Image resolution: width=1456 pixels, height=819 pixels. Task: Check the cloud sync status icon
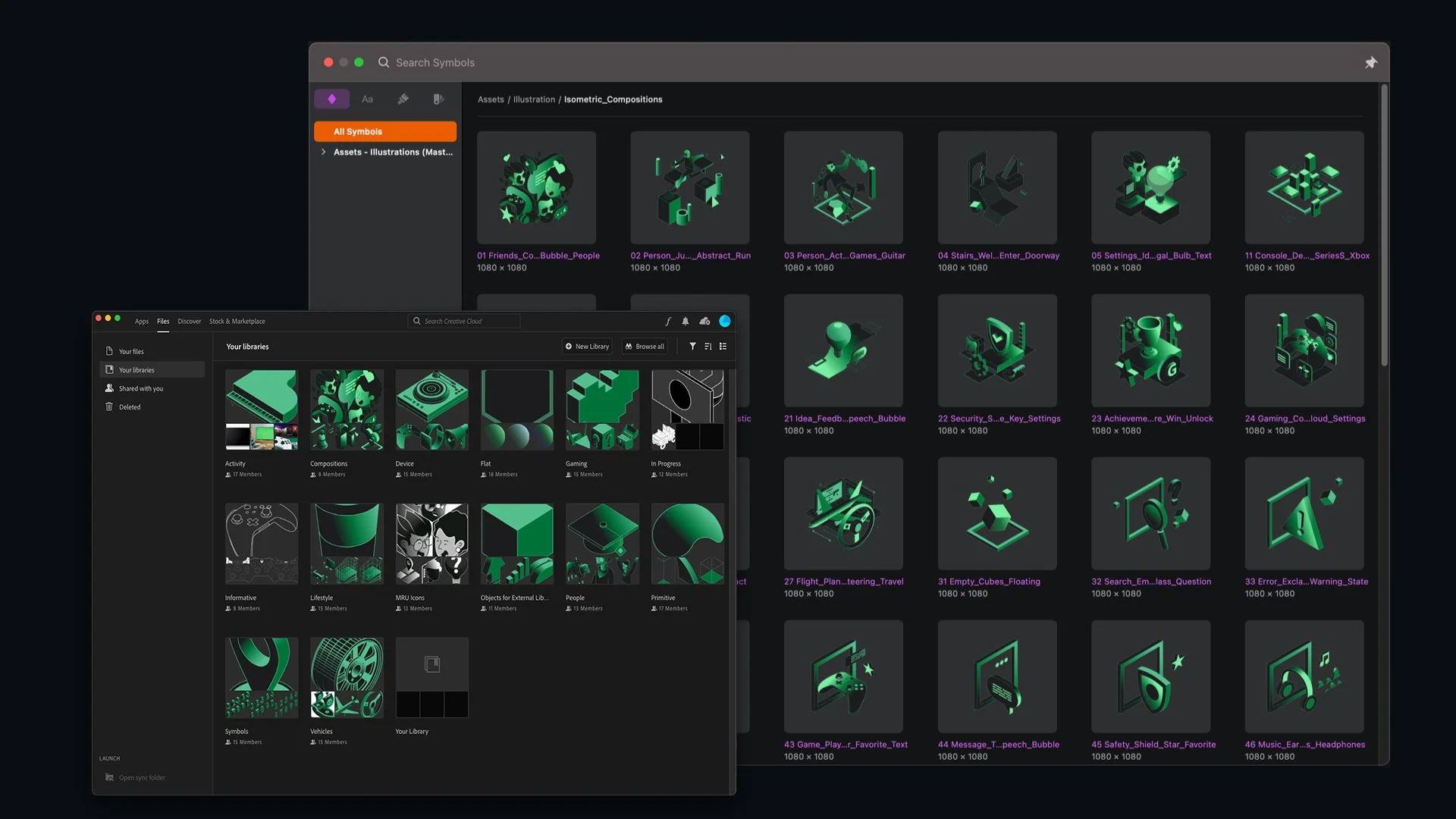(704, 322)
